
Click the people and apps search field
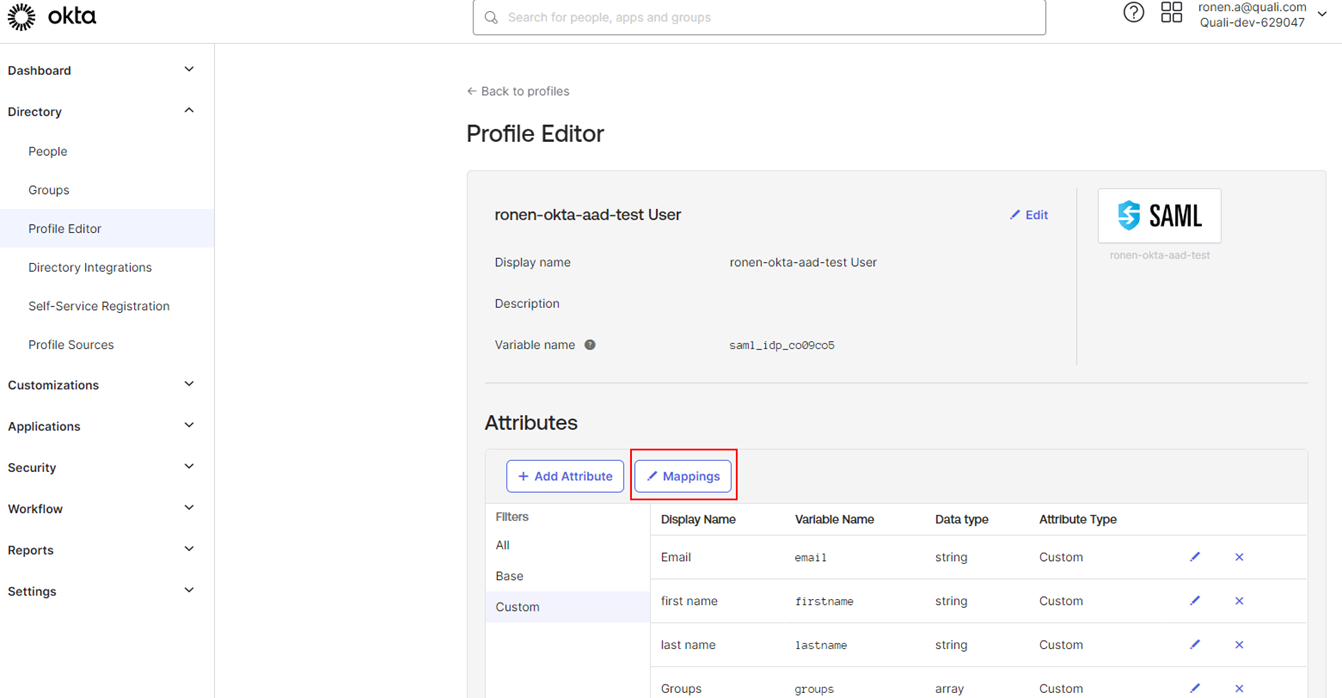[x=758, y=17]
